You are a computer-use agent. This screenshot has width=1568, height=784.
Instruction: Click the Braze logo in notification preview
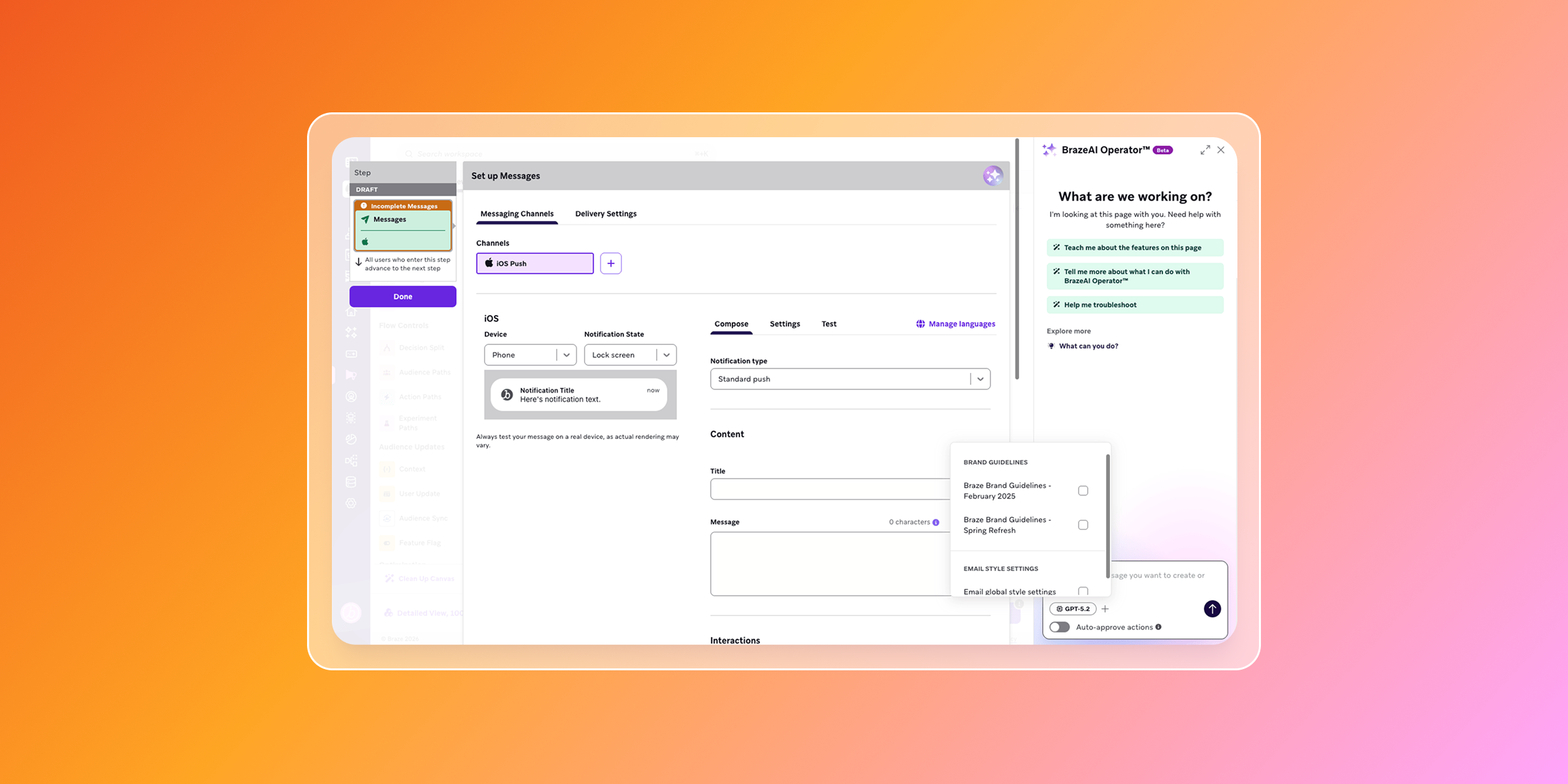pyautogui.click(x=506, y=395)
